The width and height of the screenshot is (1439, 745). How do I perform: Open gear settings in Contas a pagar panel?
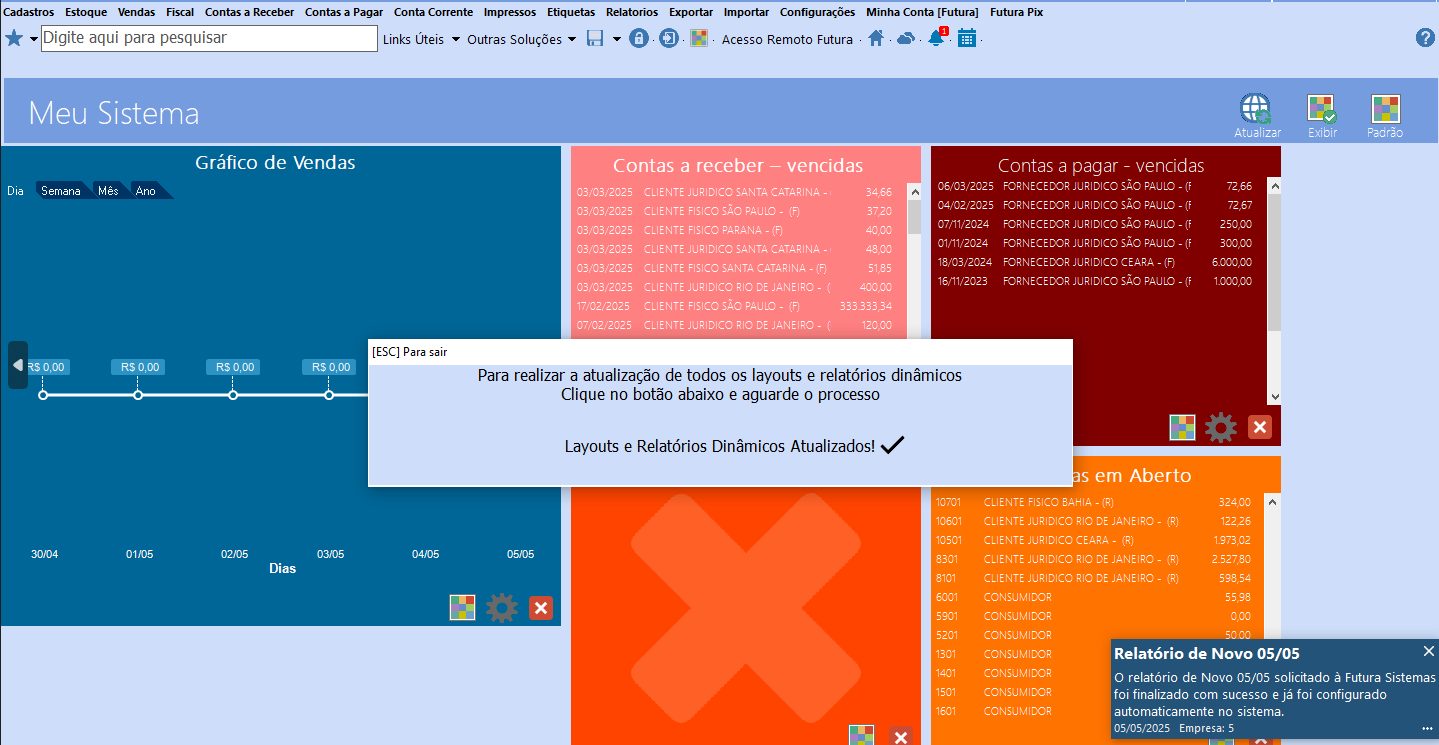1221,428
